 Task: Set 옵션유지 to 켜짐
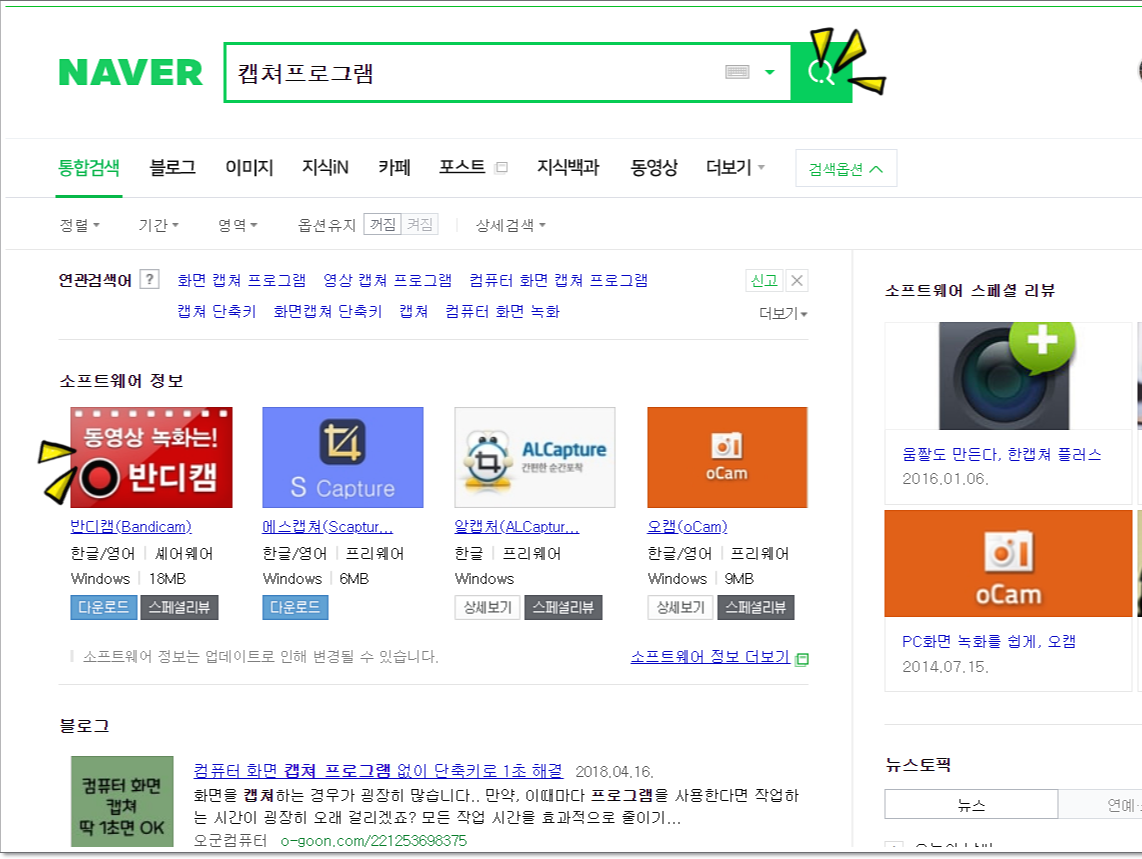420,224
